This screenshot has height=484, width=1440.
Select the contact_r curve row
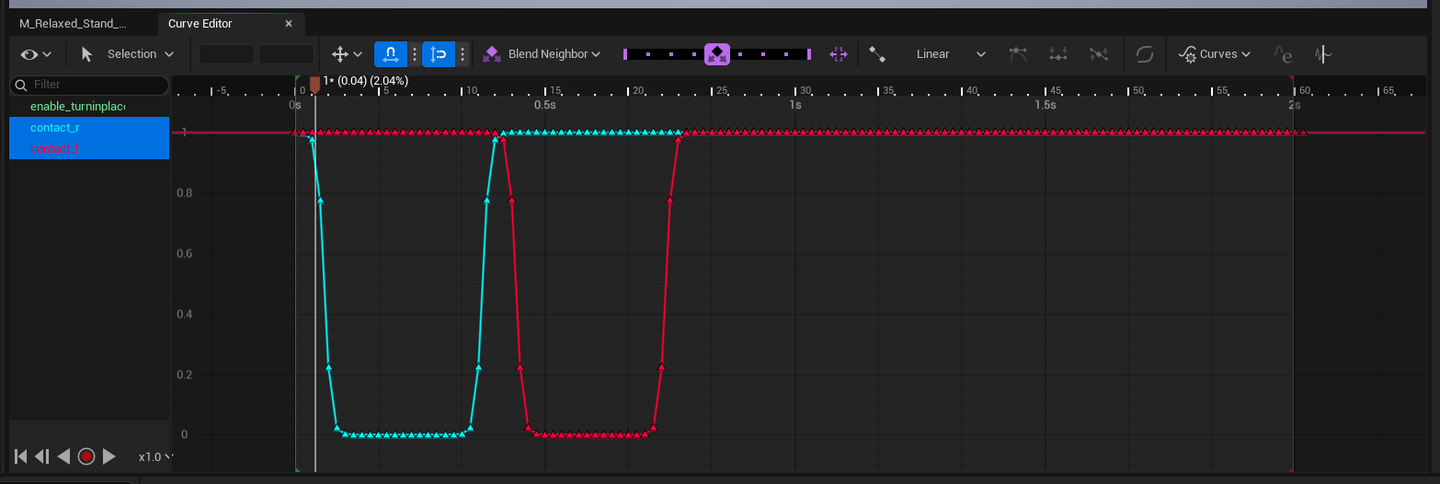pyautogui.click(x=89, y=127)
